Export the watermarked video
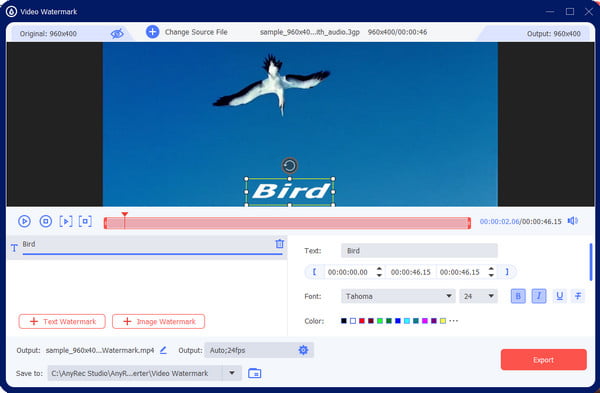Viewport: 600px width, 393px height. coord(543,360)
